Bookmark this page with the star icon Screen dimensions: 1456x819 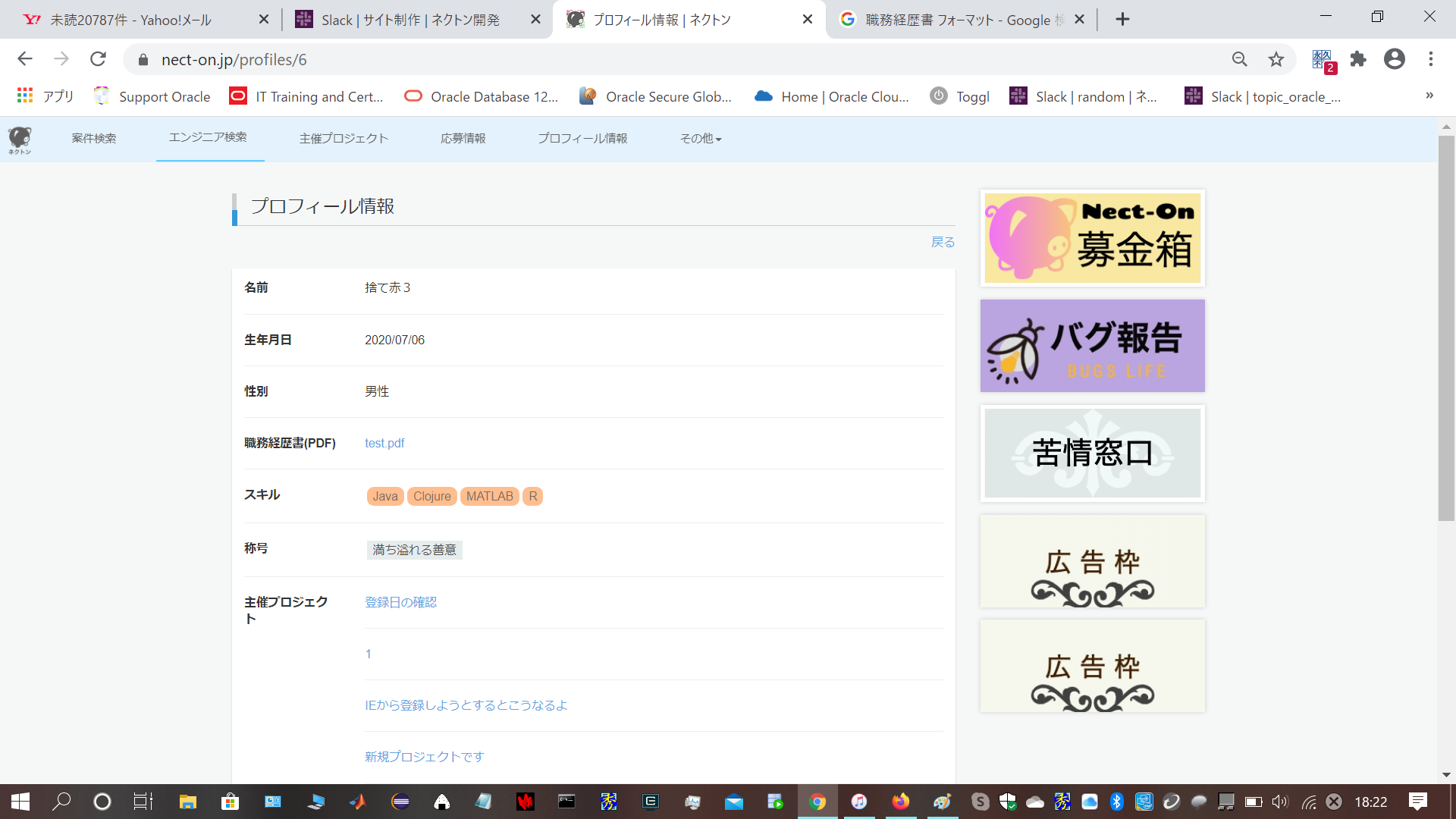point(1276,59)
